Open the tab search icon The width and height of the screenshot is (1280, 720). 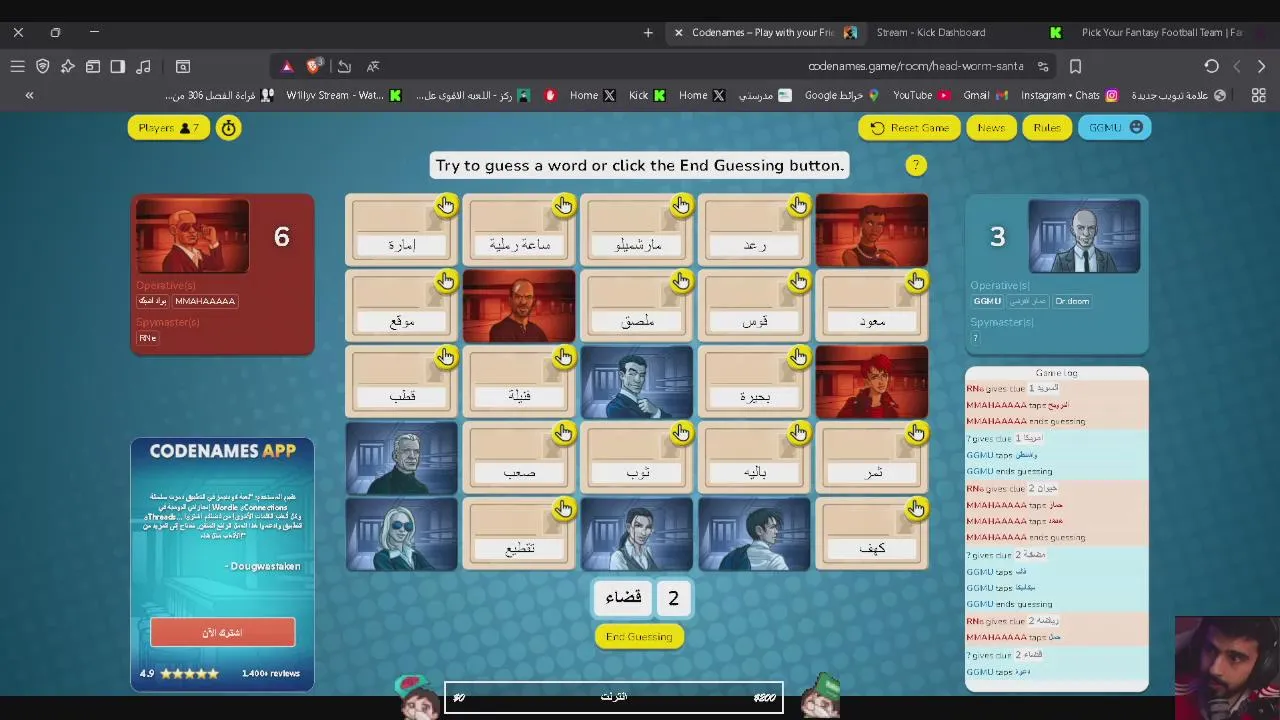pos(183,66)
